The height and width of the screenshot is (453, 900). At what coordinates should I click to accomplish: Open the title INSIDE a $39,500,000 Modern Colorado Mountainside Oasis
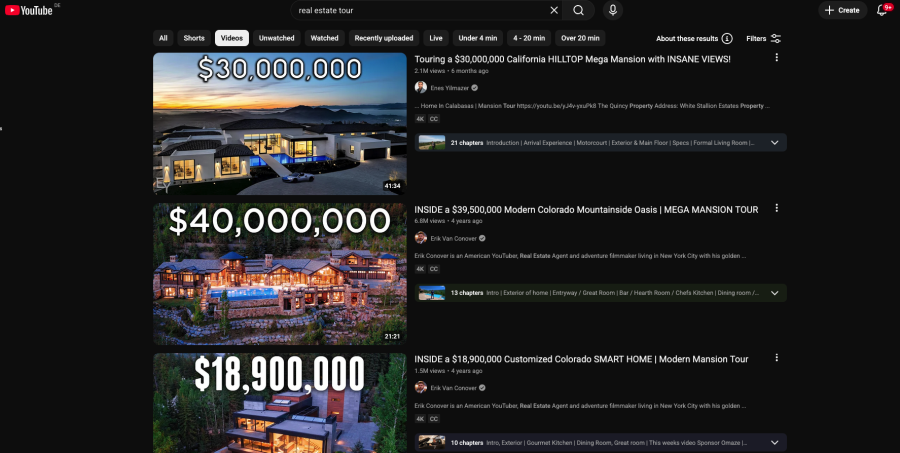point(586,210)
